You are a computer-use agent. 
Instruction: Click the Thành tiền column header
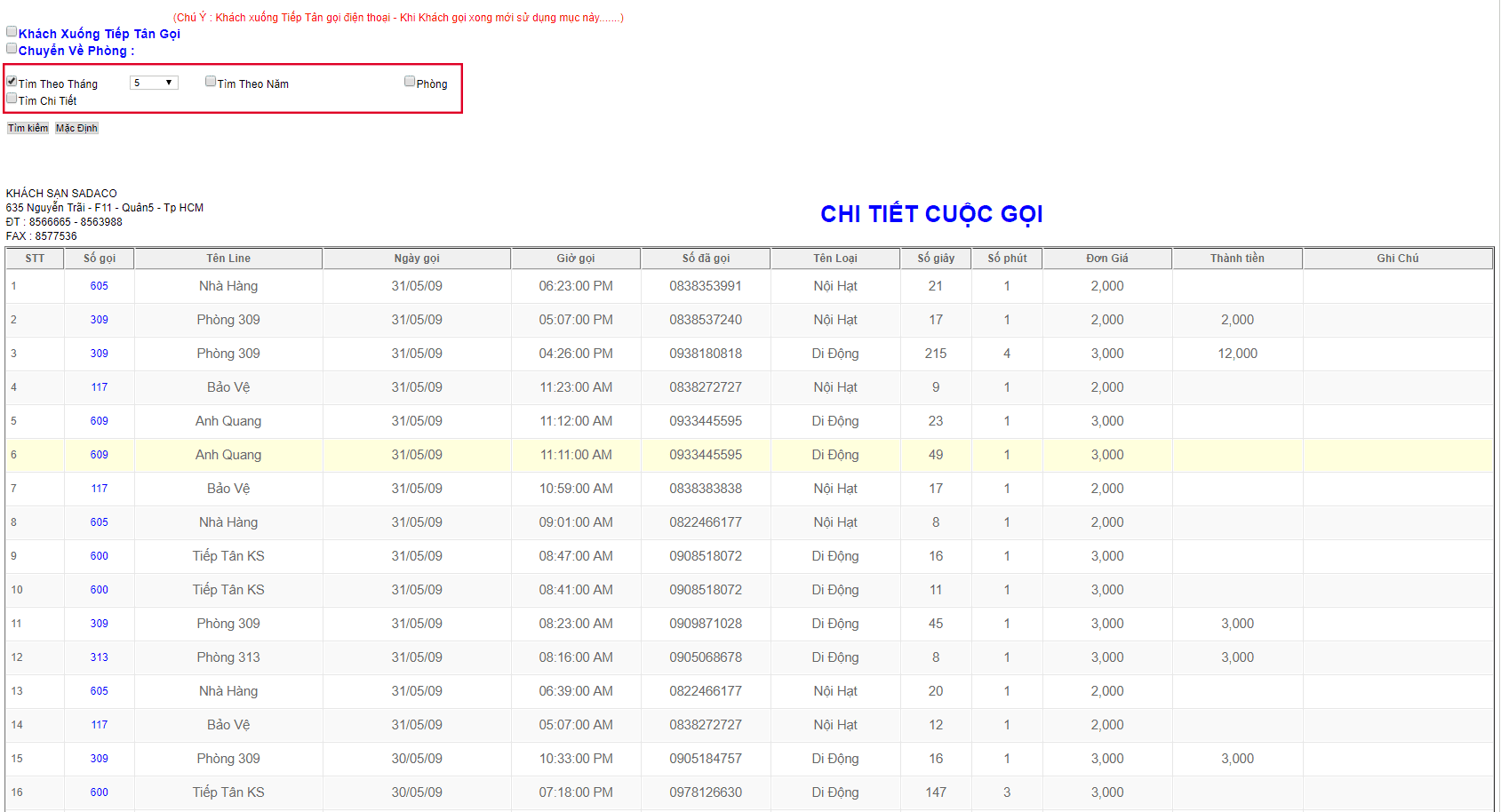tap(1237, 259)
